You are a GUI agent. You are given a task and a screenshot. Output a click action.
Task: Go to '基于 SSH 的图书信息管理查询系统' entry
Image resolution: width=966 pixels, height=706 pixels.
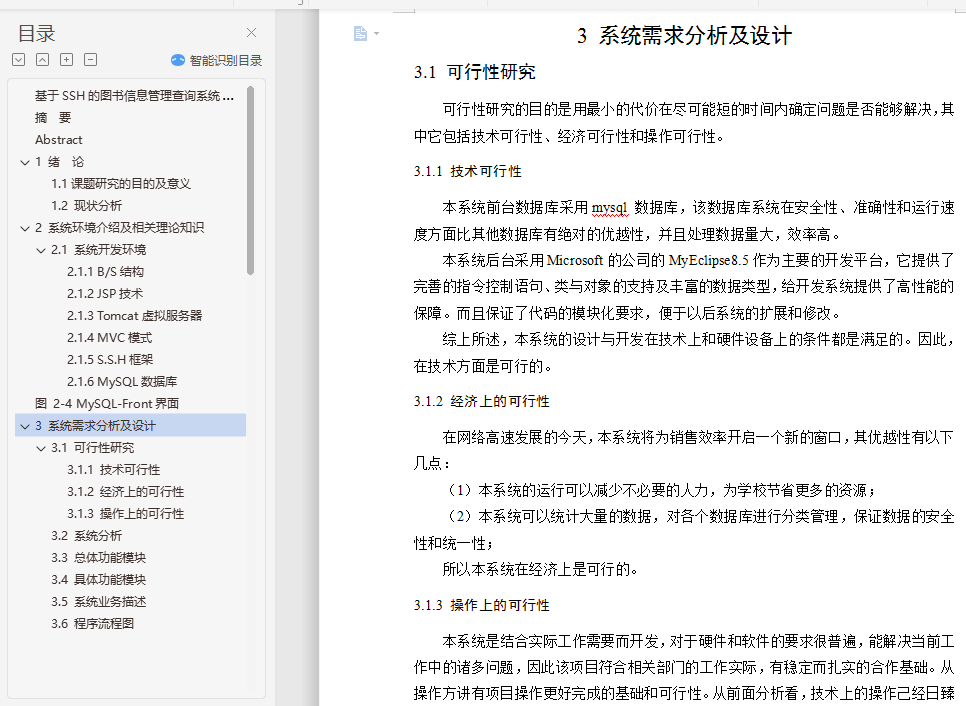pos(134,95)
